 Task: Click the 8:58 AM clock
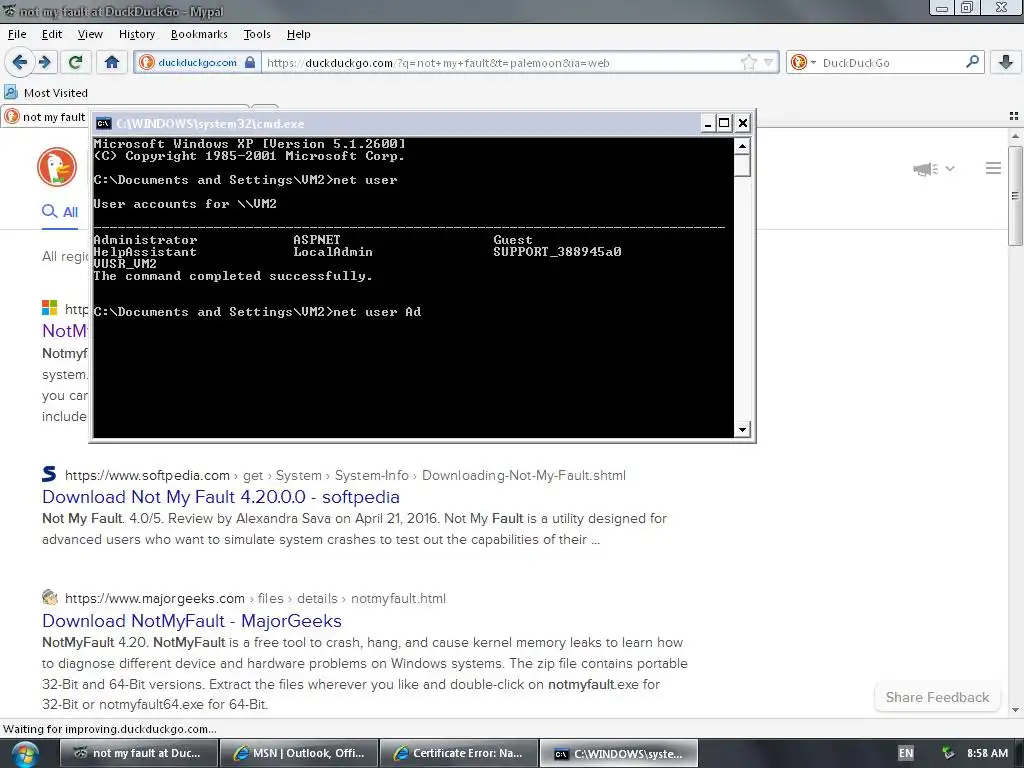(x=987, y=753)
